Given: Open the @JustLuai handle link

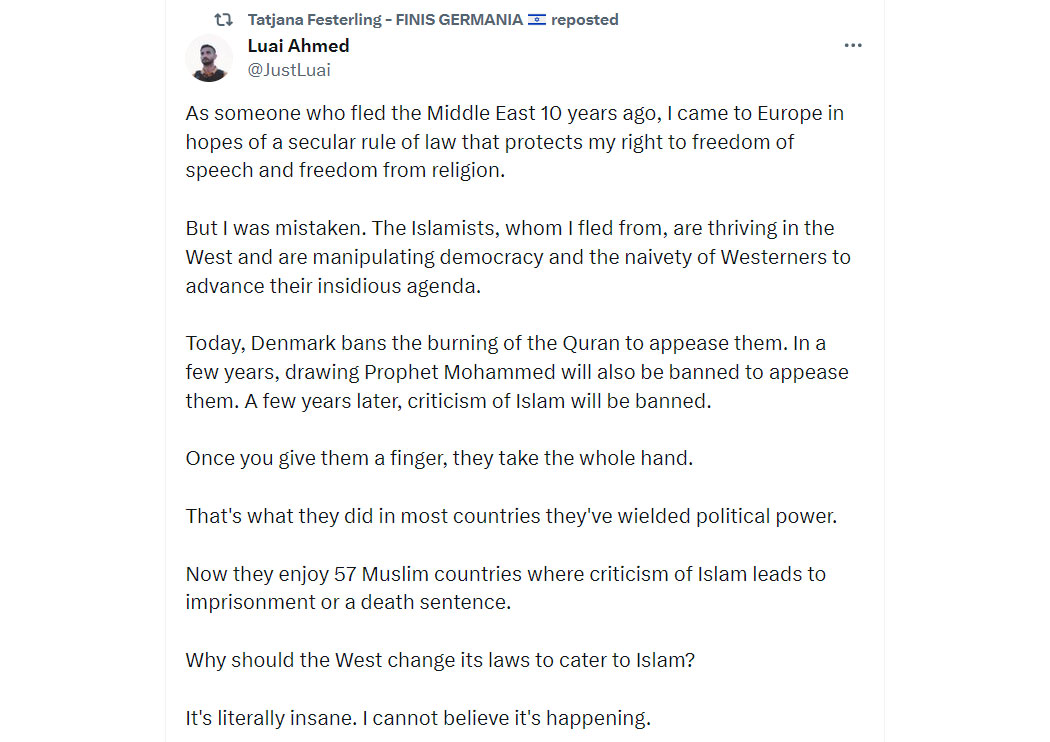Looking at the screenshot, I should pyautogui.click(x=289, y=70).
